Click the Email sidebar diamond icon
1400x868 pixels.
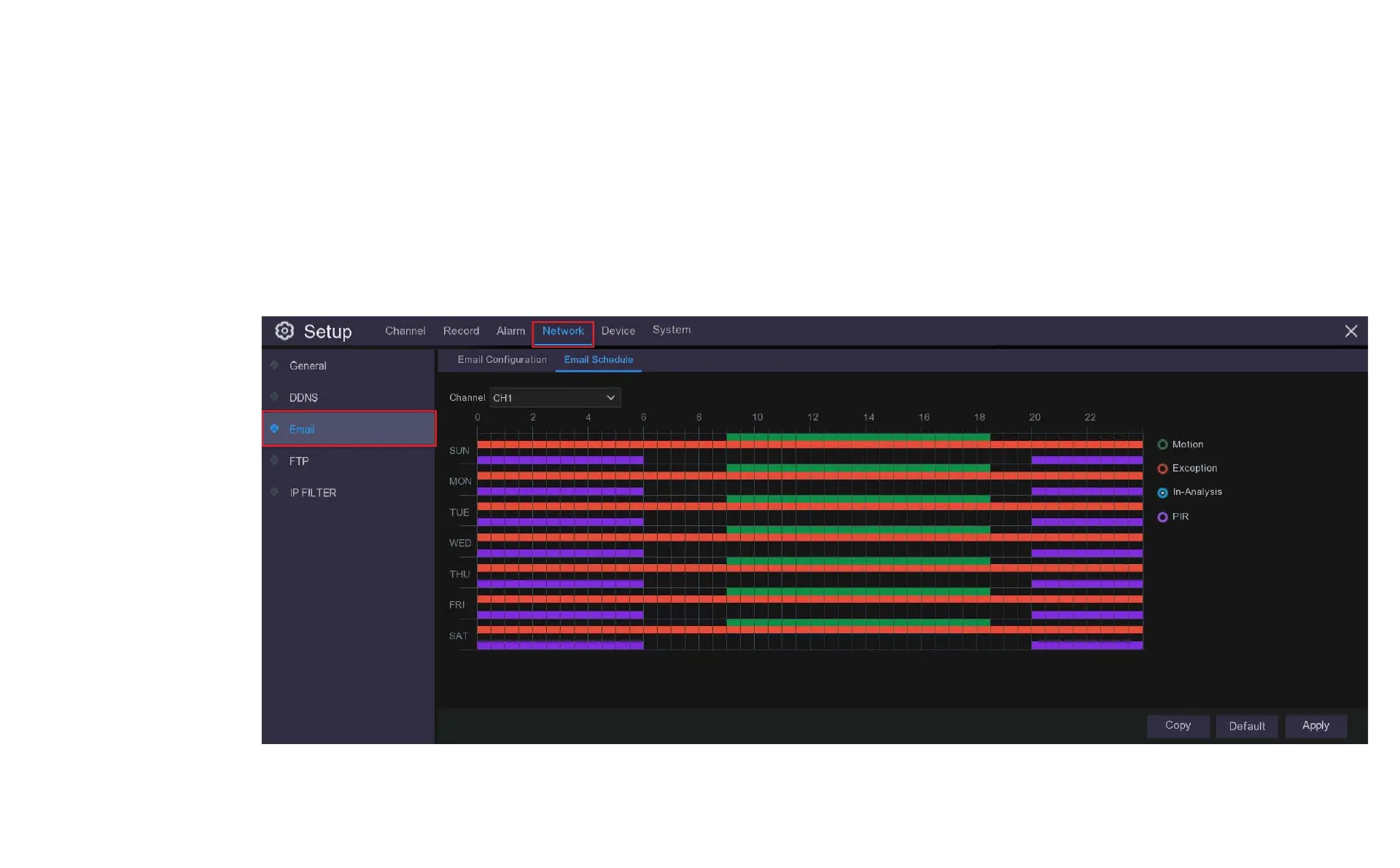(x=275, y=429)
